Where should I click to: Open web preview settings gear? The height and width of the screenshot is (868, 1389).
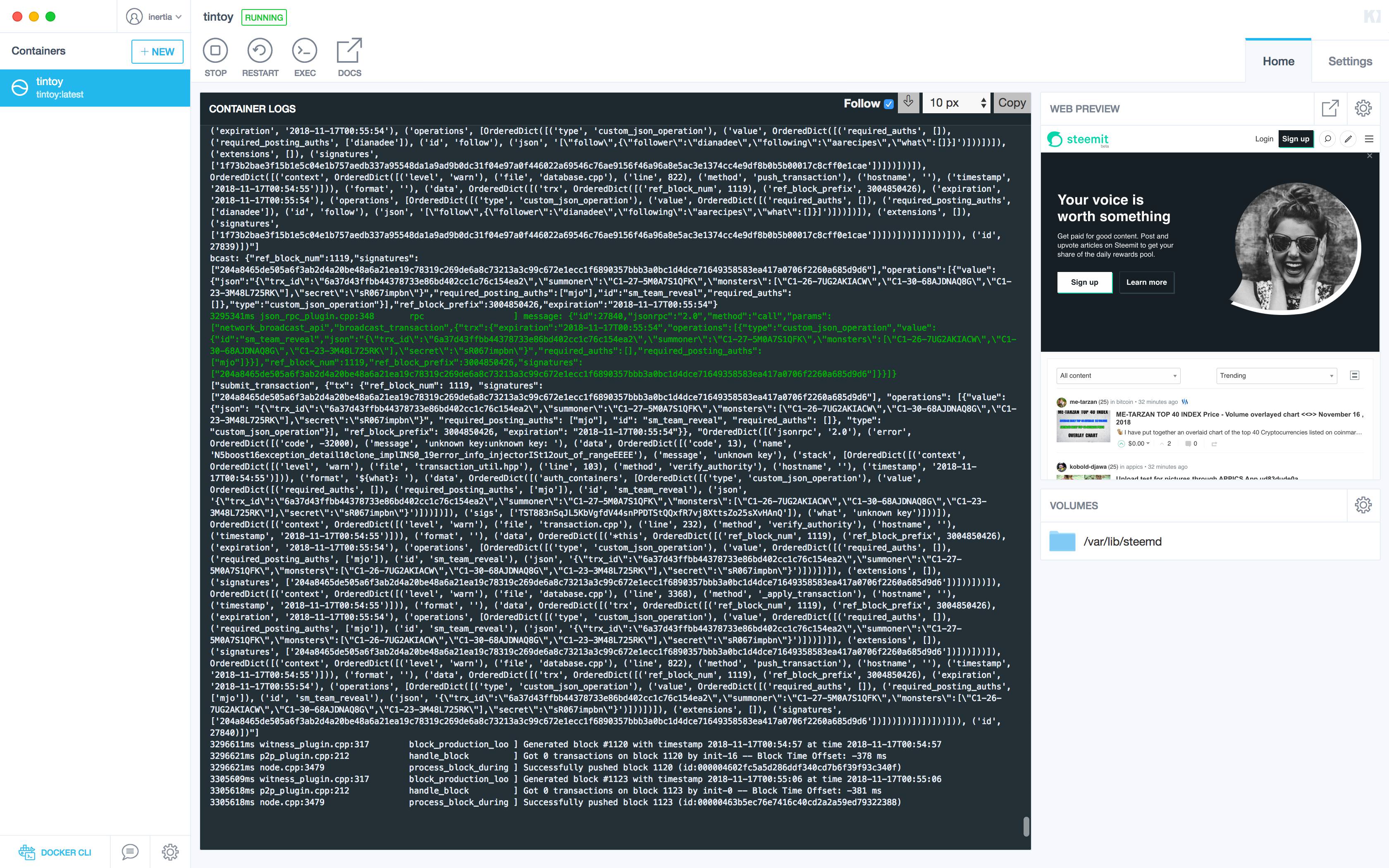click(1363, 108)
